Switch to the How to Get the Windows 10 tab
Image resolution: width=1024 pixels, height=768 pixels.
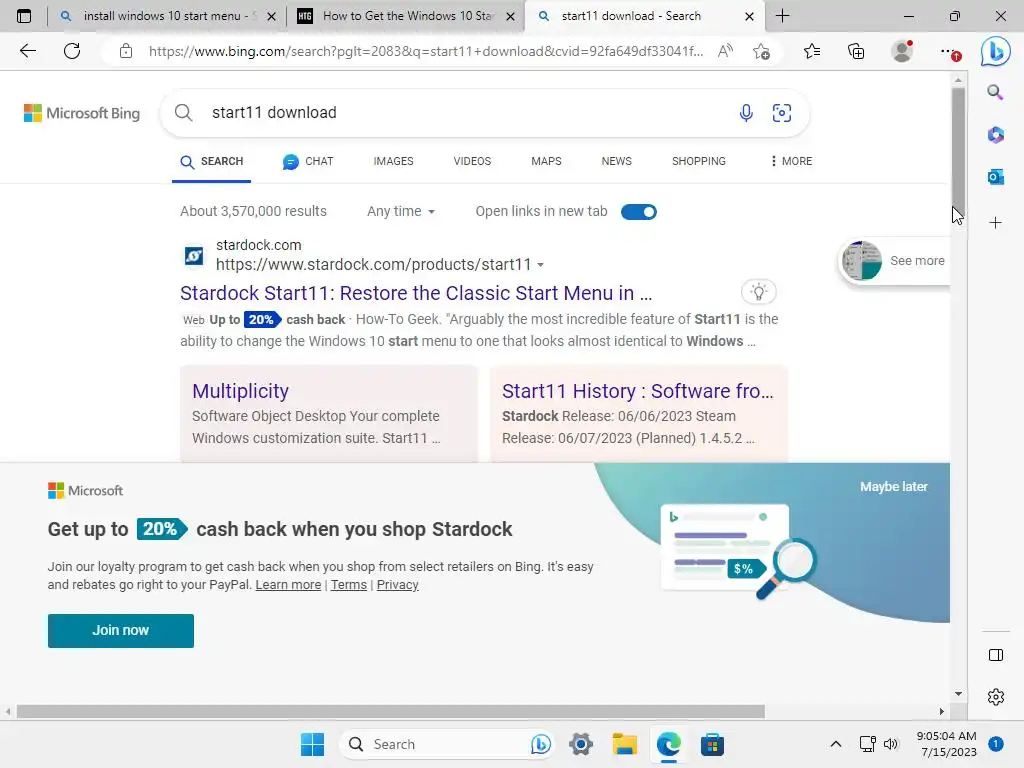pos(405,16)
